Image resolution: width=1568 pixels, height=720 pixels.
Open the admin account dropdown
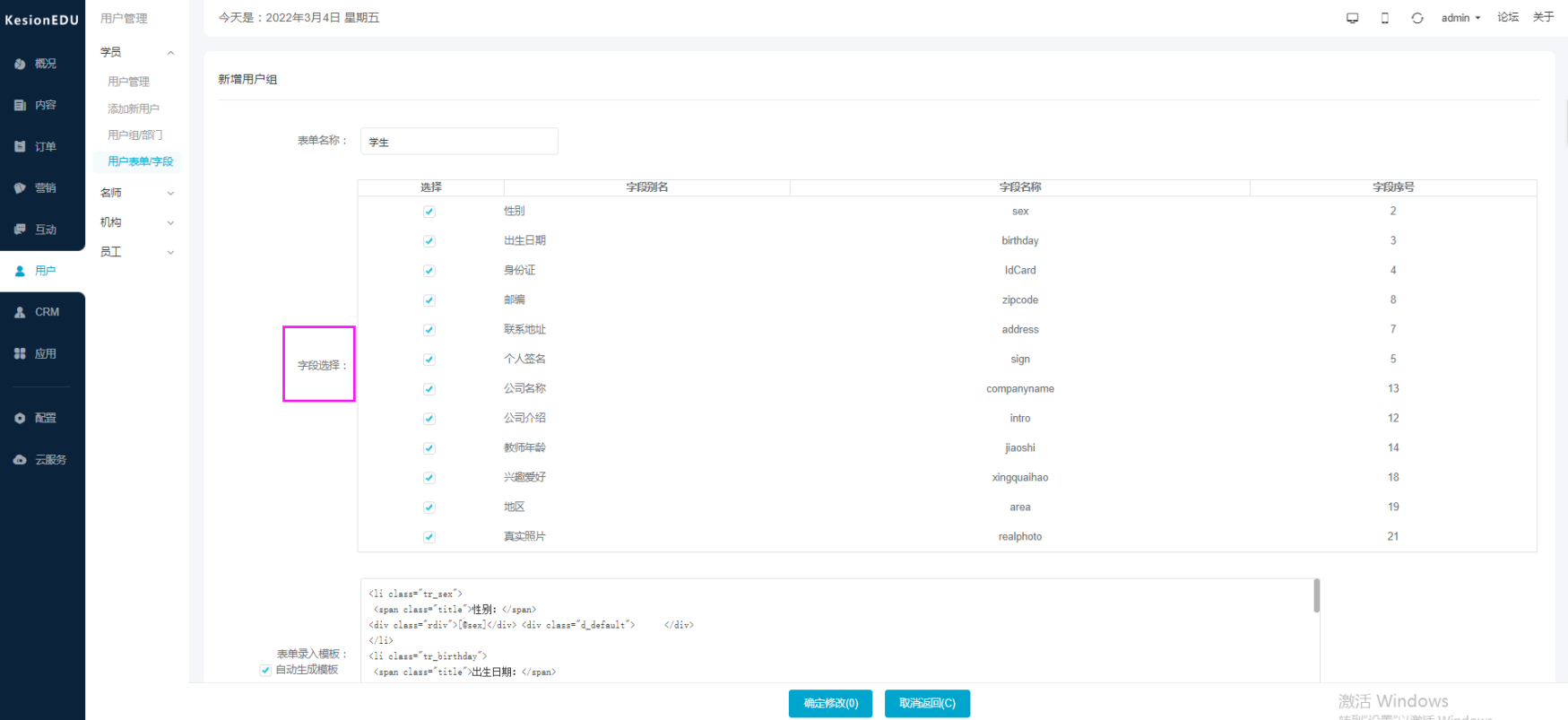(1460, 18)
